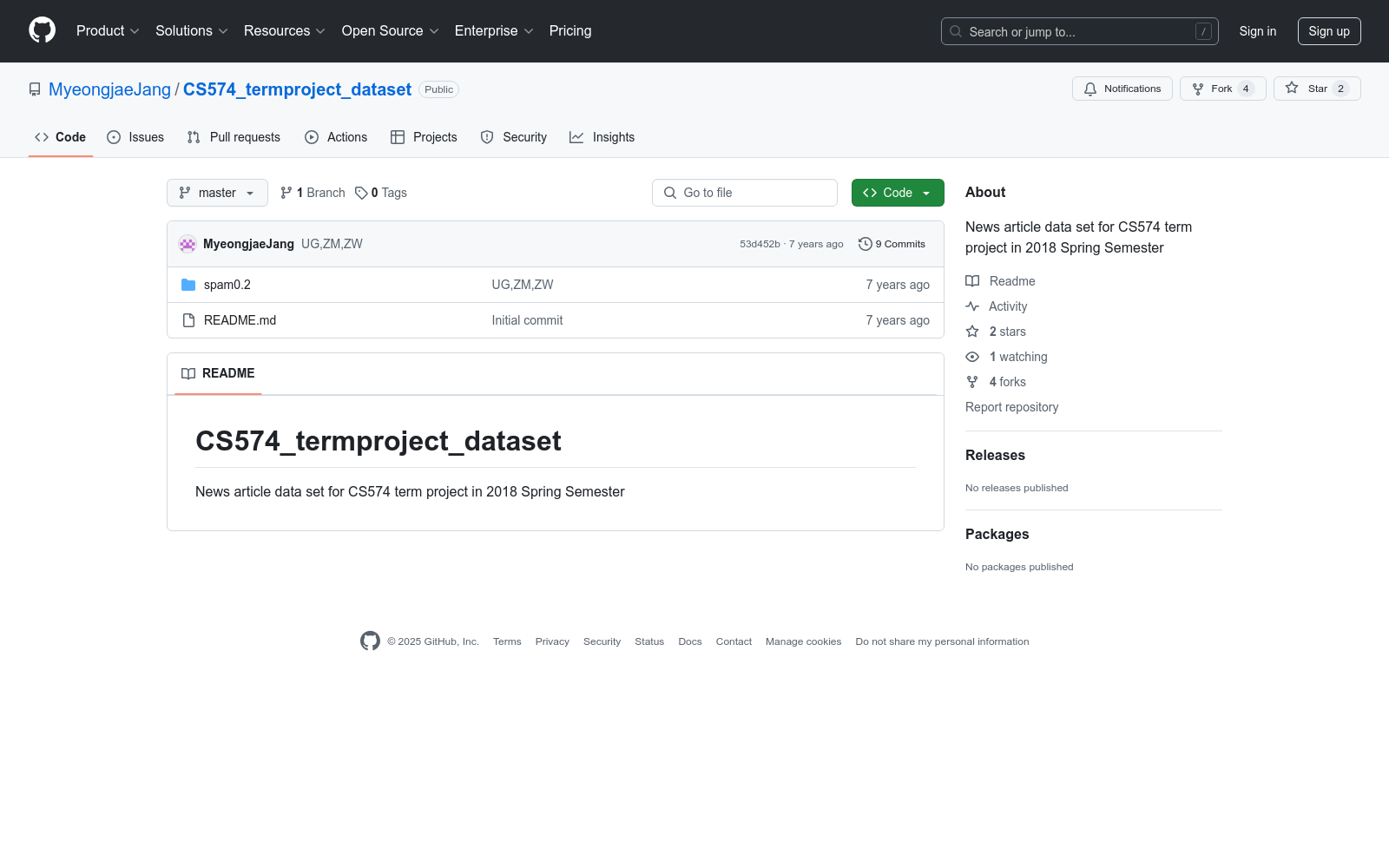1389x868 pixels.
Task: Click the spam0.2 folder icon
Action: coord(188,285)
